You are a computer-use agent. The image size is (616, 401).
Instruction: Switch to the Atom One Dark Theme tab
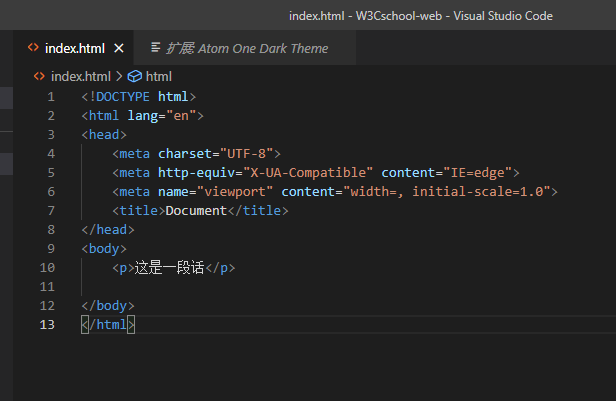click(x=247, y=48)
